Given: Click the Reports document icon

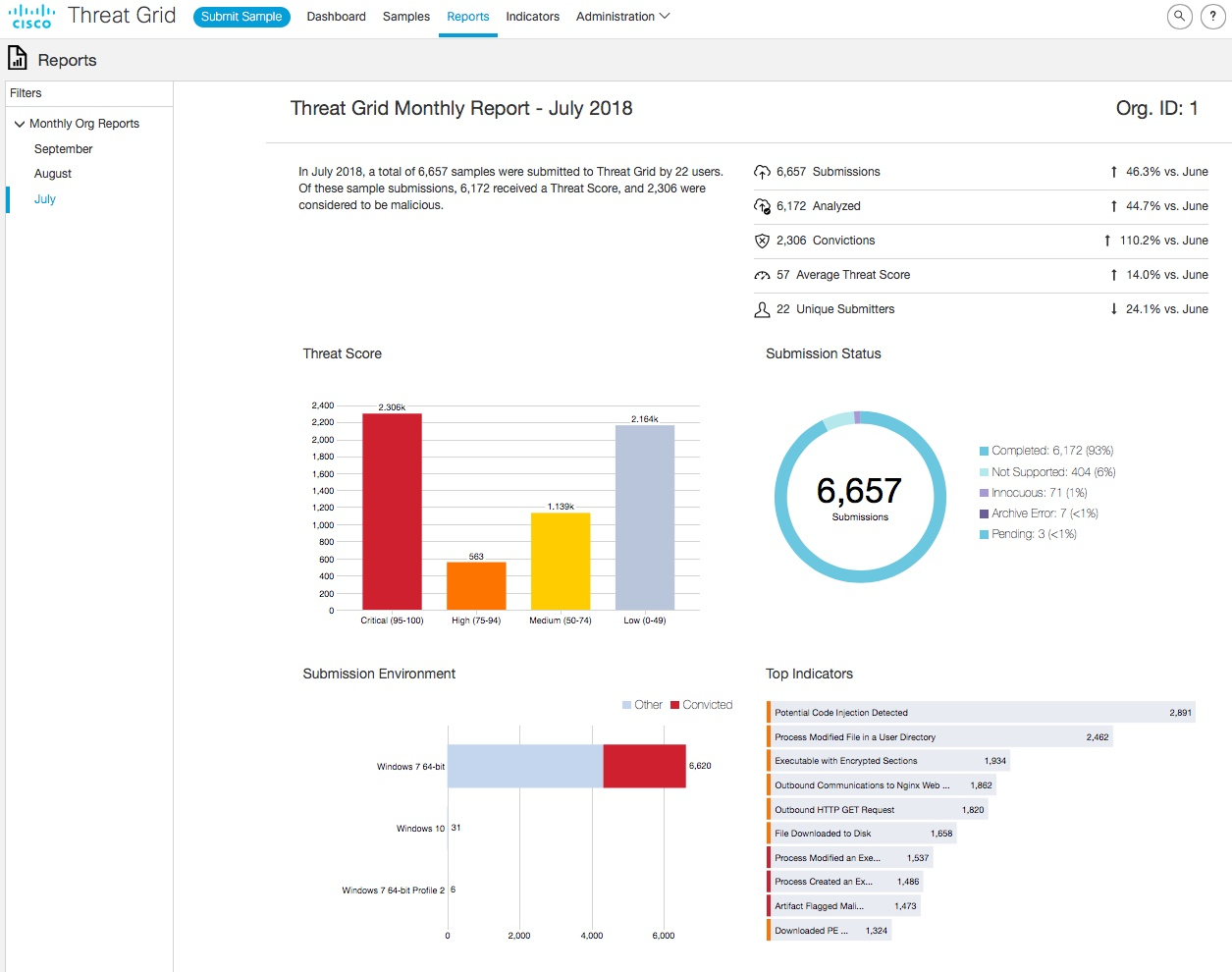Looking at the screenshot, I should (18, 59).
